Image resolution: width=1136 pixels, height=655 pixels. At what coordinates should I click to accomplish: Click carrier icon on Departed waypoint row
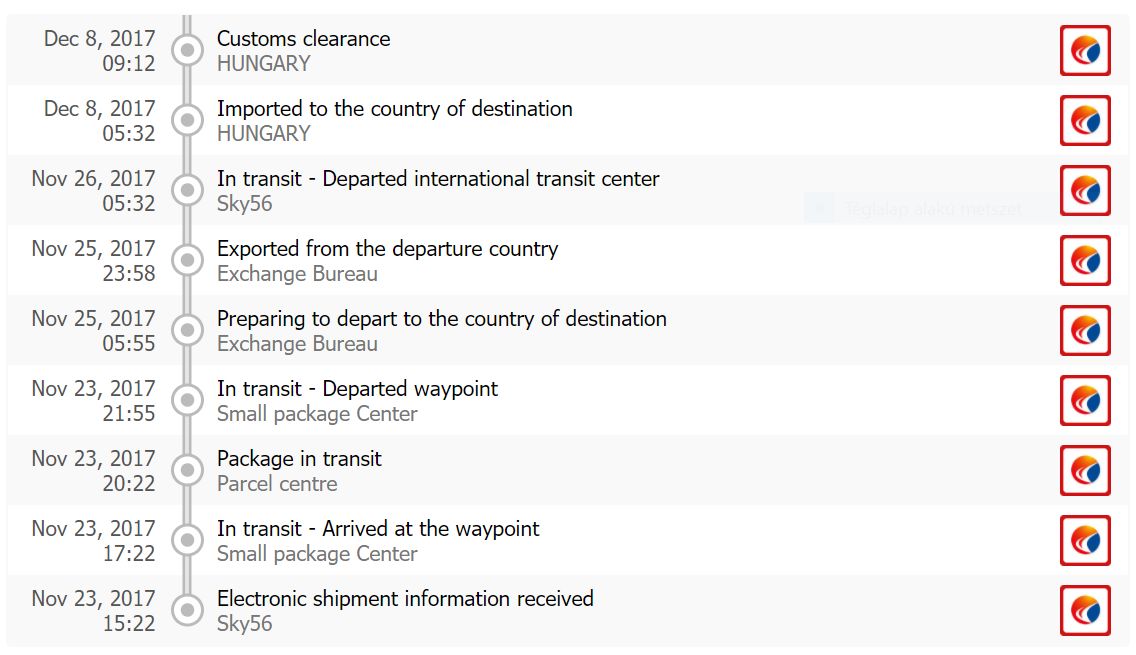[x=1085, y=400]
